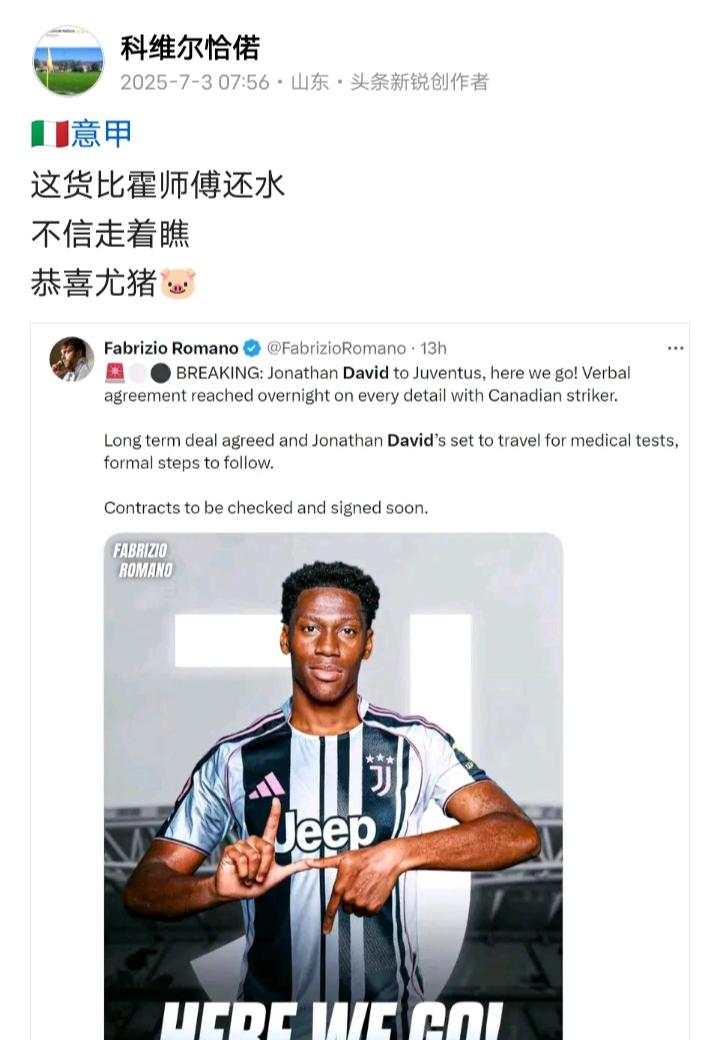This screenshot has height=1040, width=720.
Task: Click the blue verified badge
Action: tap(252, 348)
